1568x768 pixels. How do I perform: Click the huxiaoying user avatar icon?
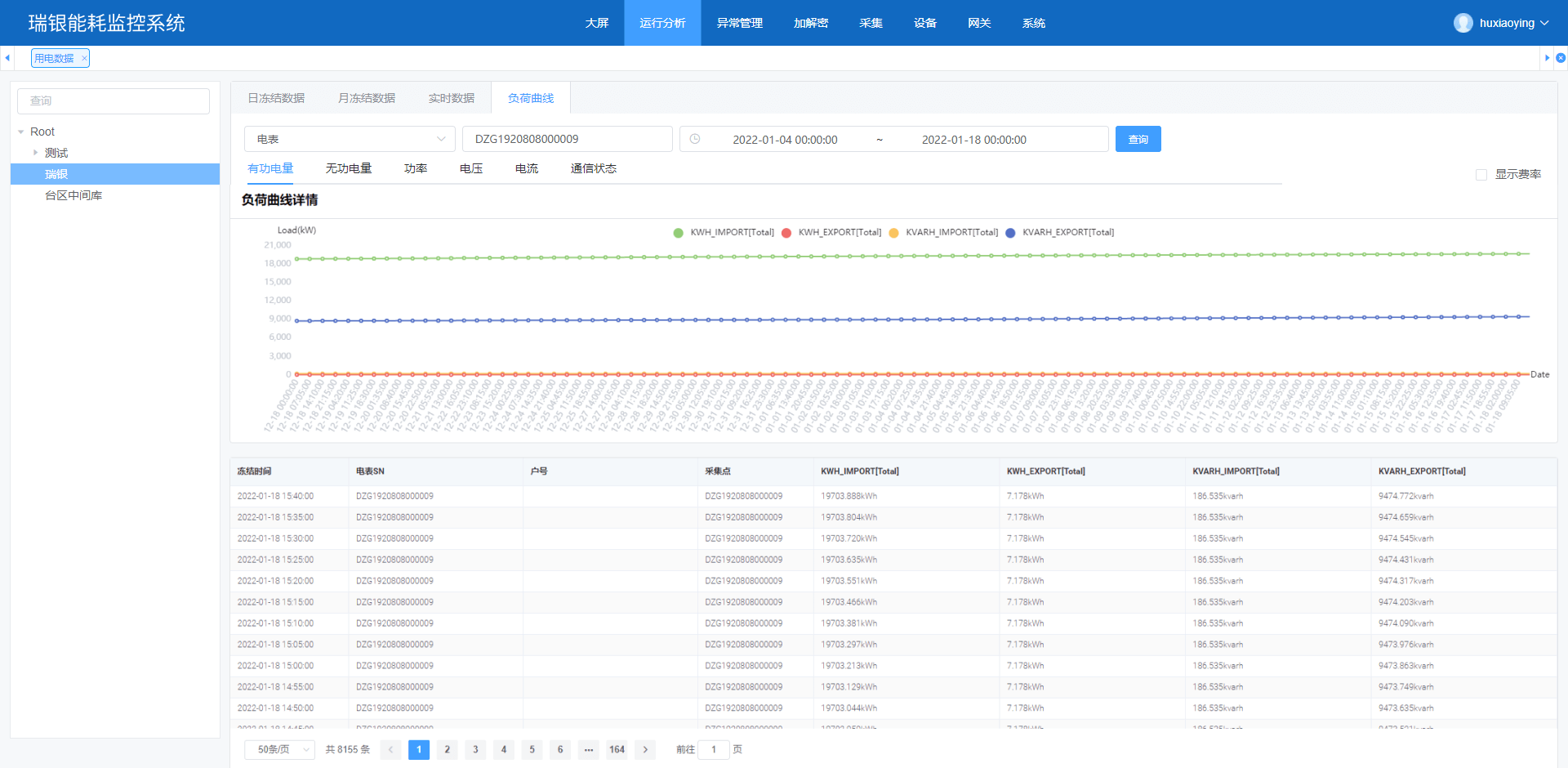[1463, 23]
